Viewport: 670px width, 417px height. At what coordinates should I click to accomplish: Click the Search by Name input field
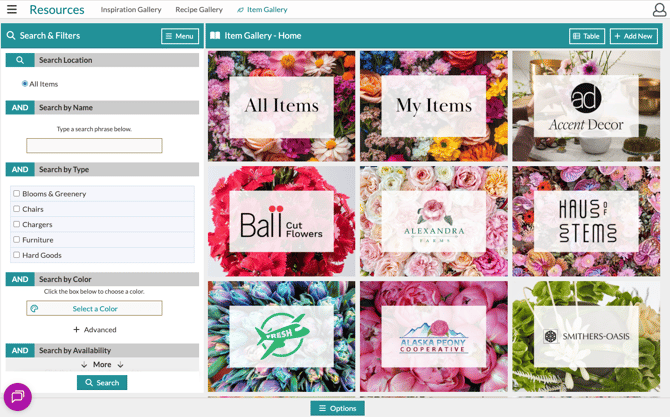94,146
